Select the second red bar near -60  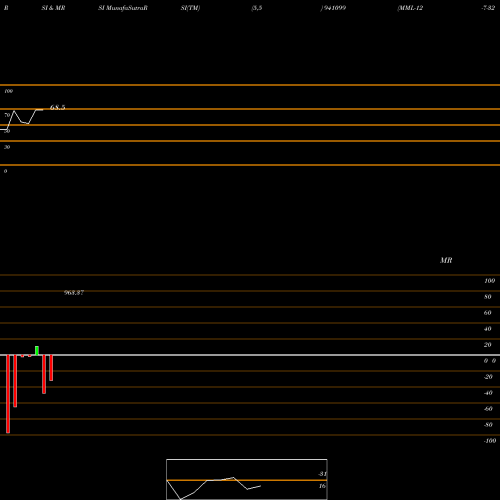tap(15, 381)
